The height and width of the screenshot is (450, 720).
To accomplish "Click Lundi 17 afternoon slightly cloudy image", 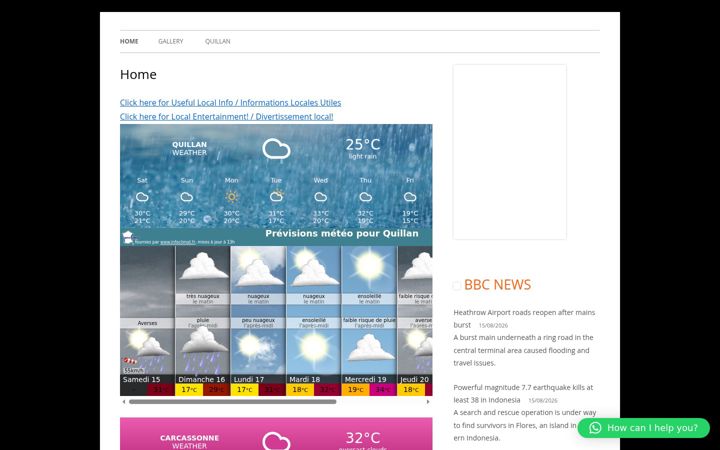I will pyautogui.click(x=258, y=351).
